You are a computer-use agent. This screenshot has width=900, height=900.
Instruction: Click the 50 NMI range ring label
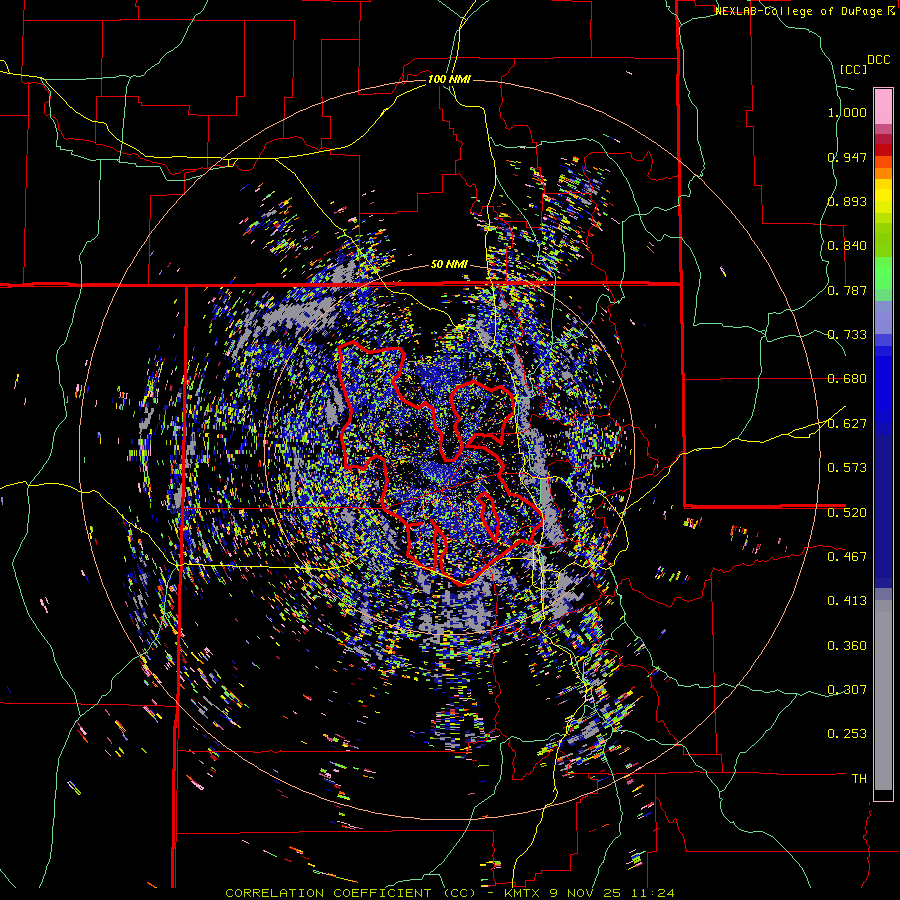[449, 265]
